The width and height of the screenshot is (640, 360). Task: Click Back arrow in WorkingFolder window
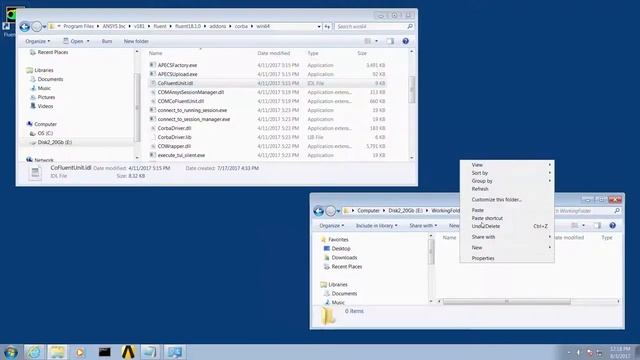click(319, 211)
